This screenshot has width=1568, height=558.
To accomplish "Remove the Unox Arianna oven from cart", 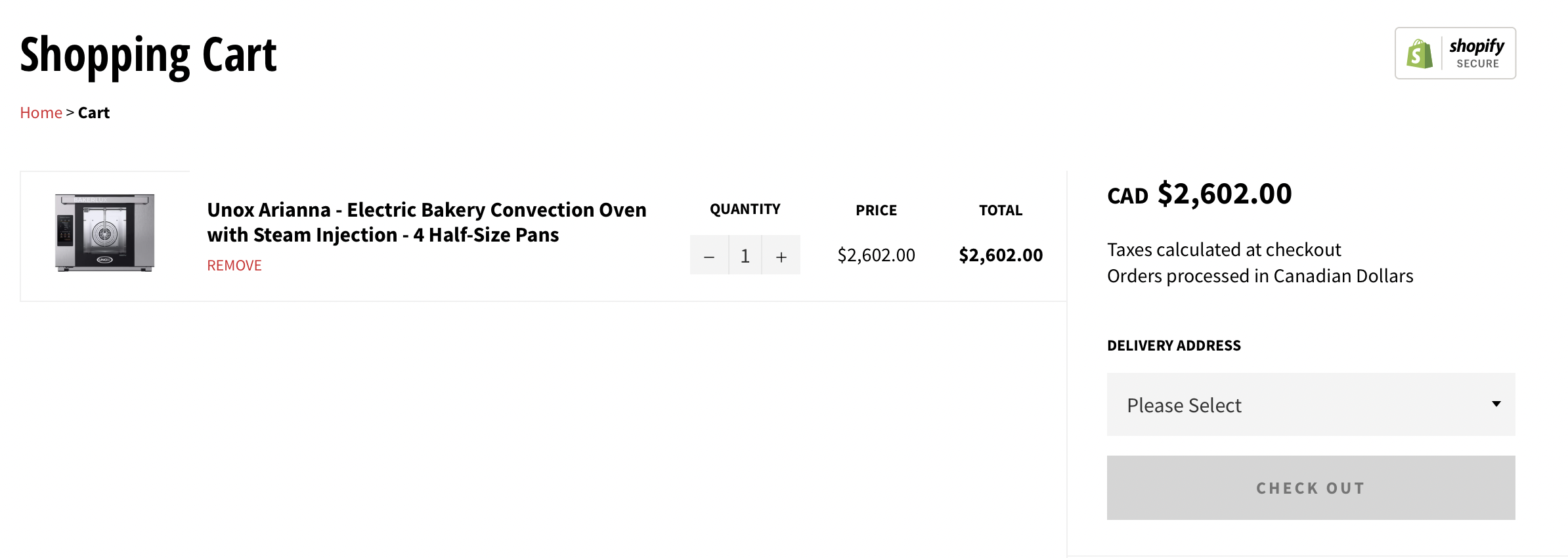I will click(234, 265).
